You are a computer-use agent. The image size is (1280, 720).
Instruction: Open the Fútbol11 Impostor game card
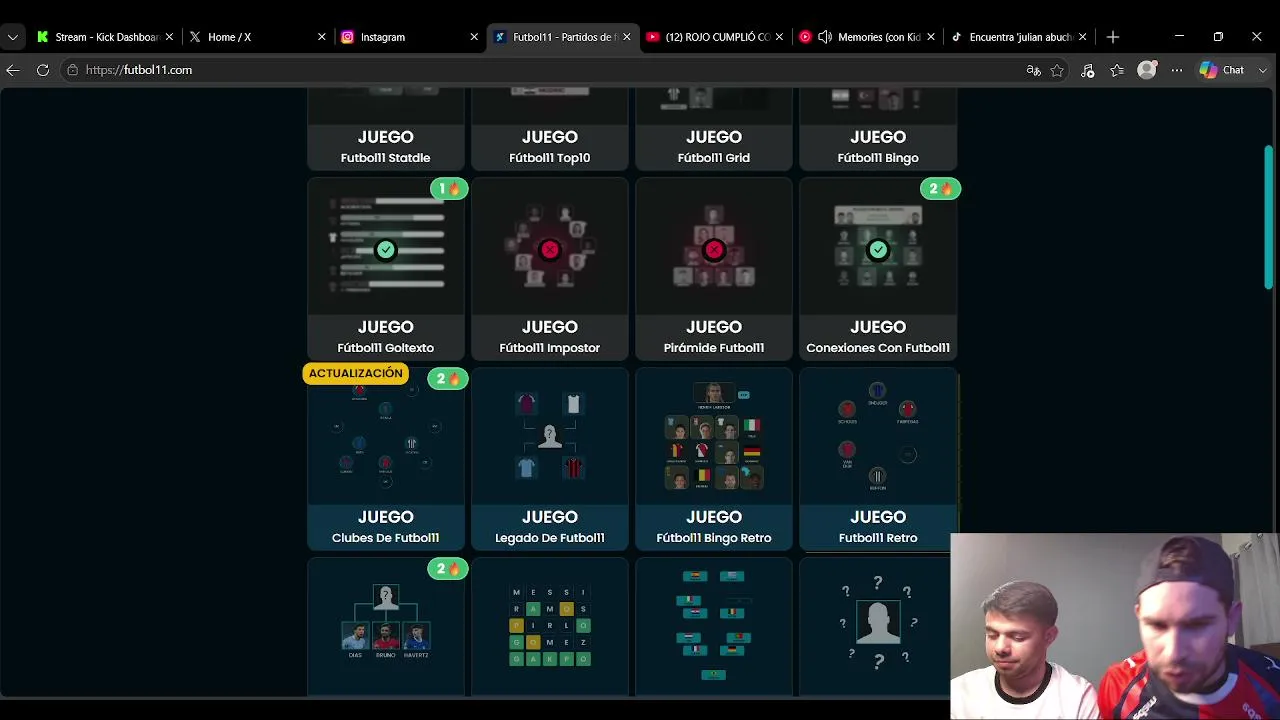coord(549,268)
